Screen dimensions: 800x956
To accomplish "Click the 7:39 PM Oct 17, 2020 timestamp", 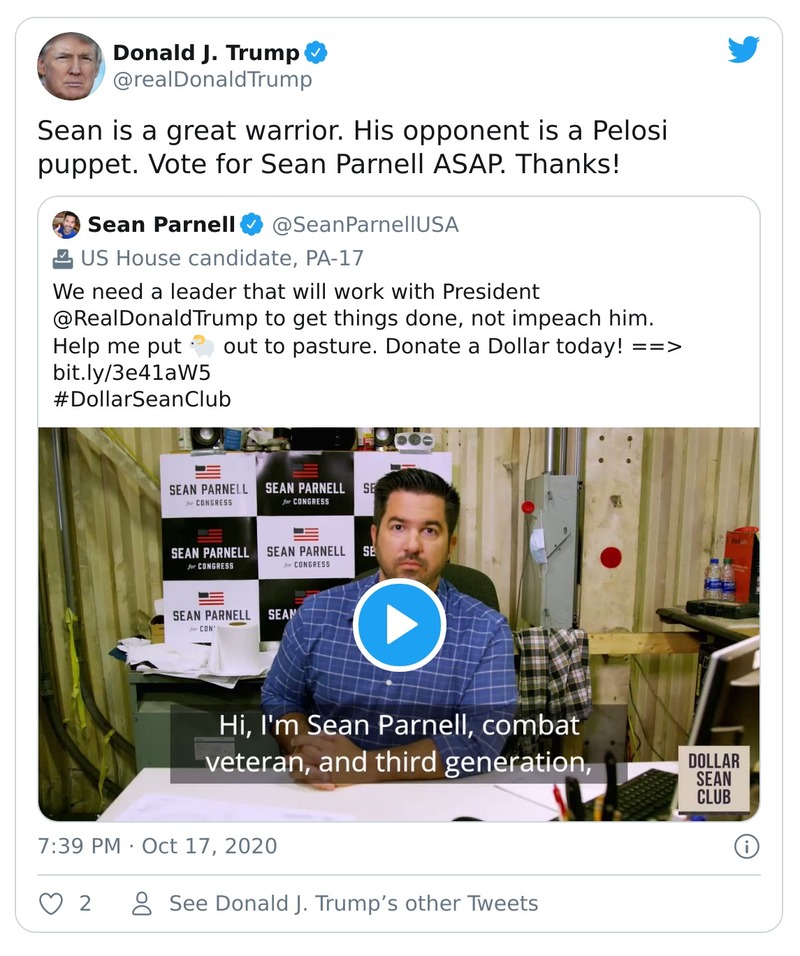I will coord(157,847).
